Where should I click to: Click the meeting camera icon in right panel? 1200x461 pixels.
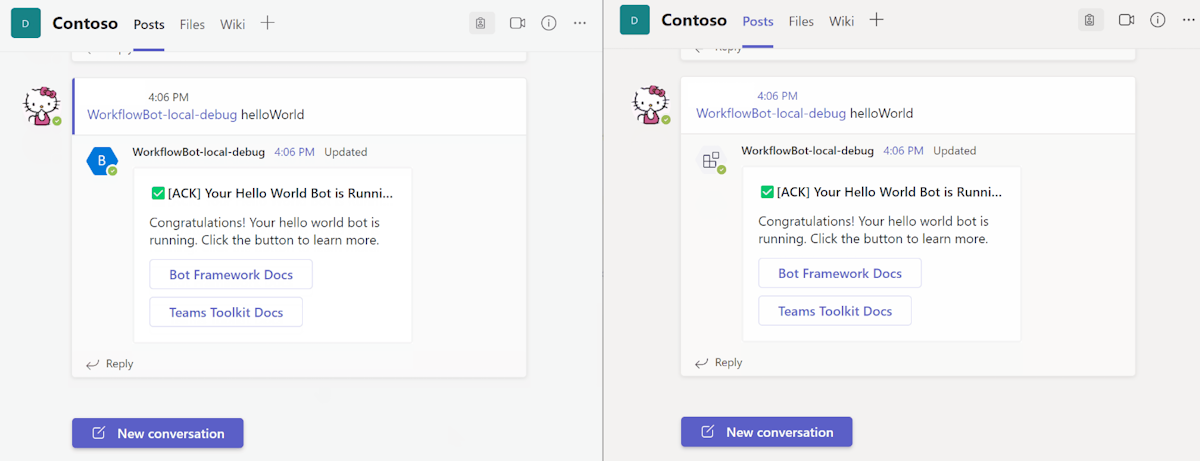pyautogui.click(x=1126, y=20)
